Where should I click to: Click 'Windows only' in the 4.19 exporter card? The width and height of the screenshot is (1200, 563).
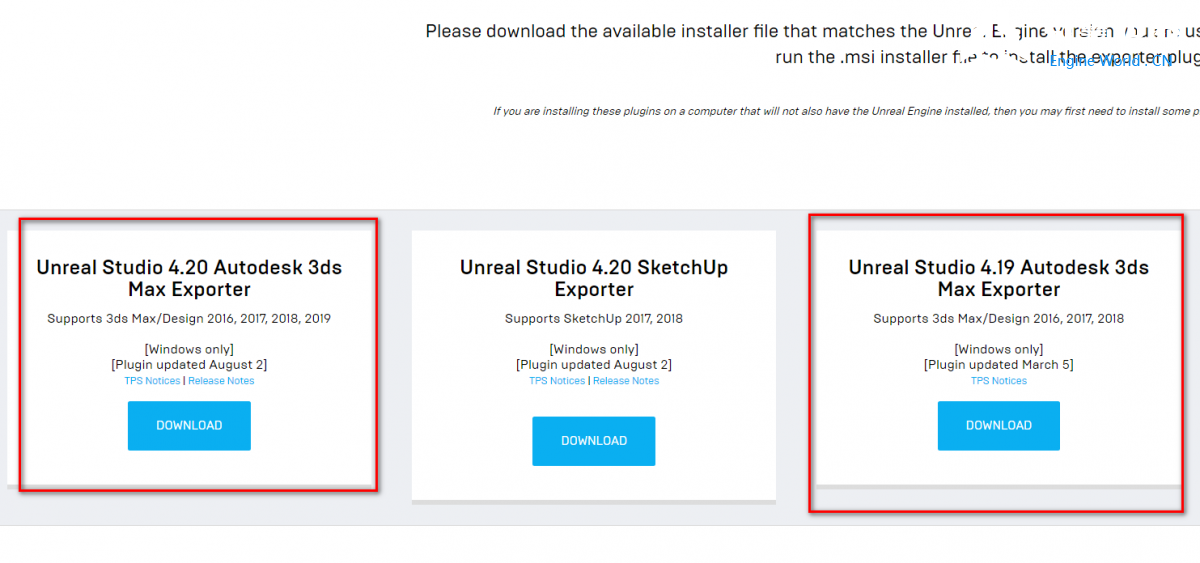[x=998, y=349]
